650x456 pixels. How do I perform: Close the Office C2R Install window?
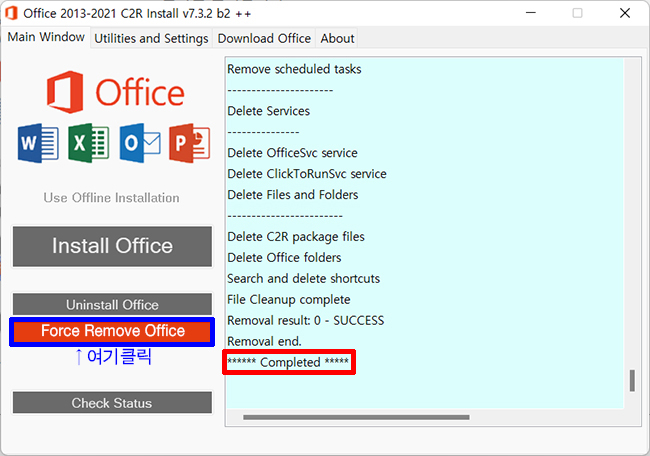(x=625, y=13)
